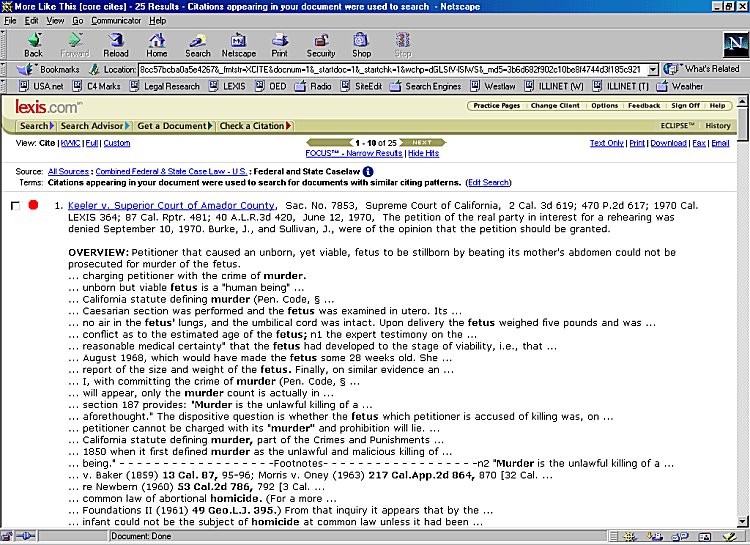Screen dimensions: 750x545
Task: Open the Location URL dropdown arrow
Action: coord(653,69)
